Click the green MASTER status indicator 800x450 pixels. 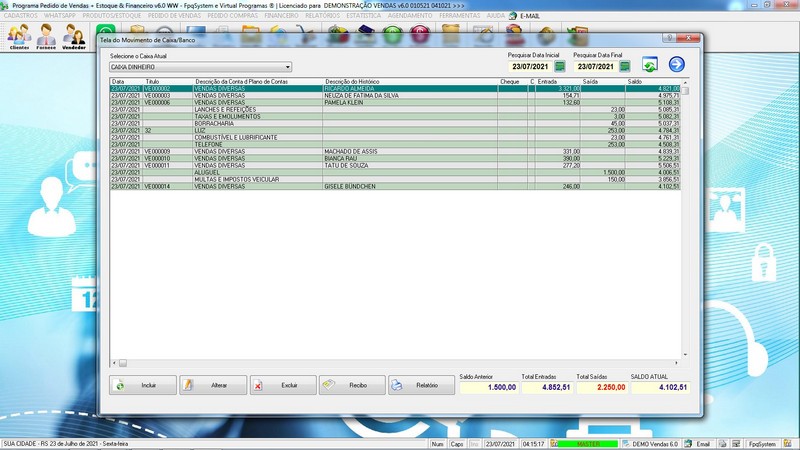(588, 444)
